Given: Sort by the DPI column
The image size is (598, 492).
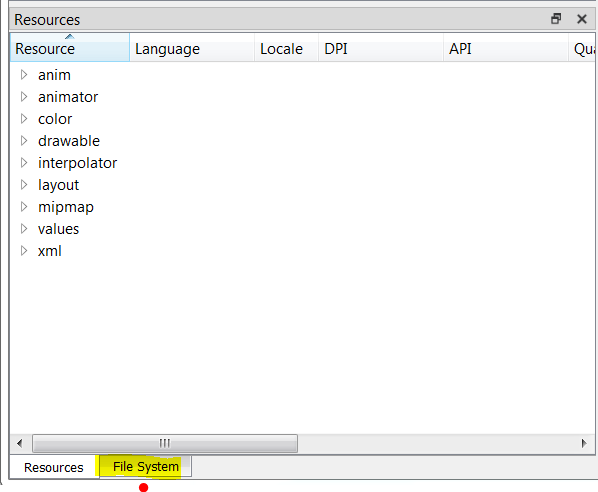Looking at the screenshot, I should point(381,48).
